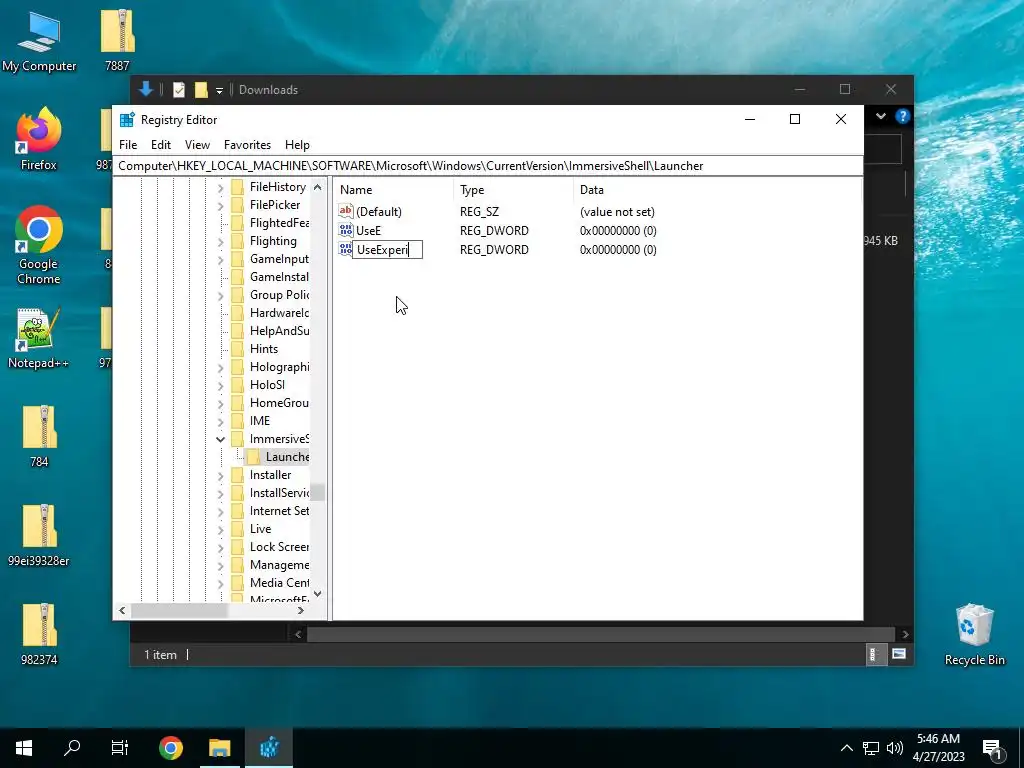Open the Favorites menu
This screenshot has height=768, width=1024.
click(247, 145)
